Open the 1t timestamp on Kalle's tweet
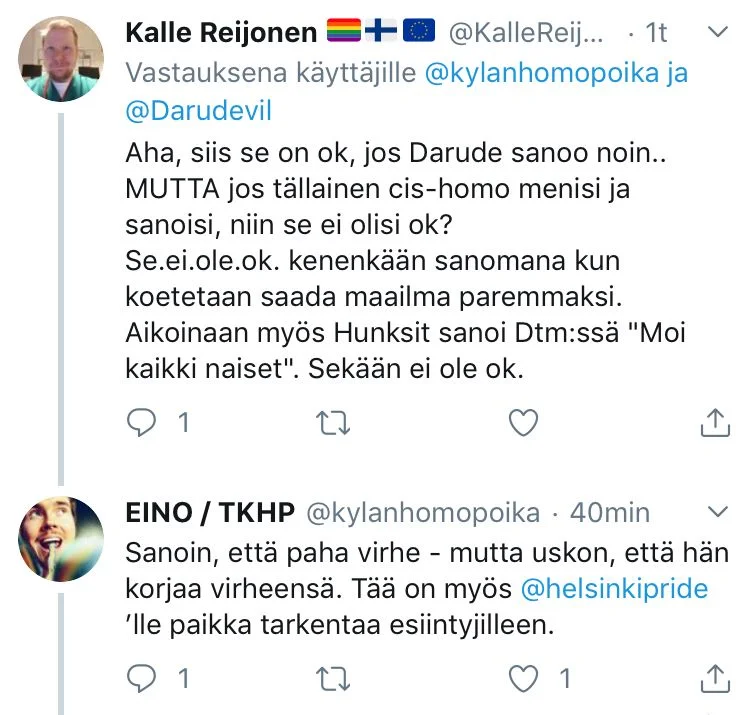The image size is (746, 715). [654, 33]
